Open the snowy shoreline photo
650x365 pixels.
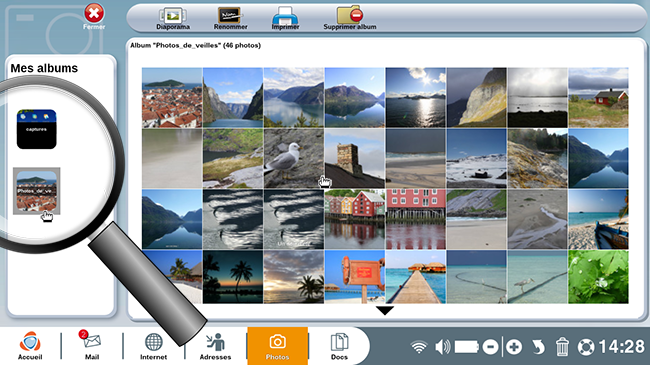click(476, 158)
